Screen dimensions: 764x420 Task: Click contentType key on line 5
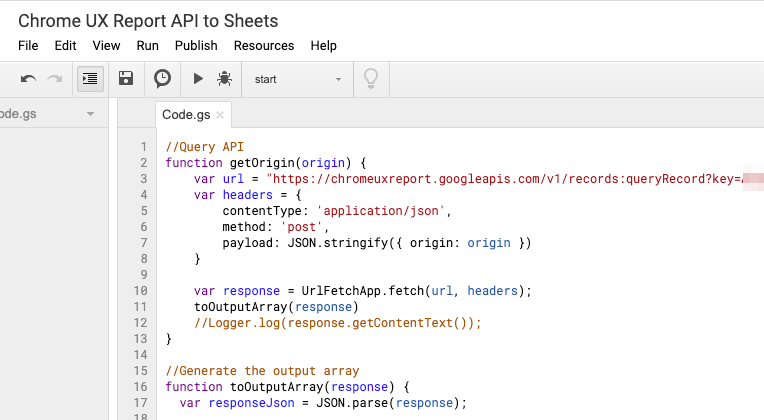[x=262, y=211]
